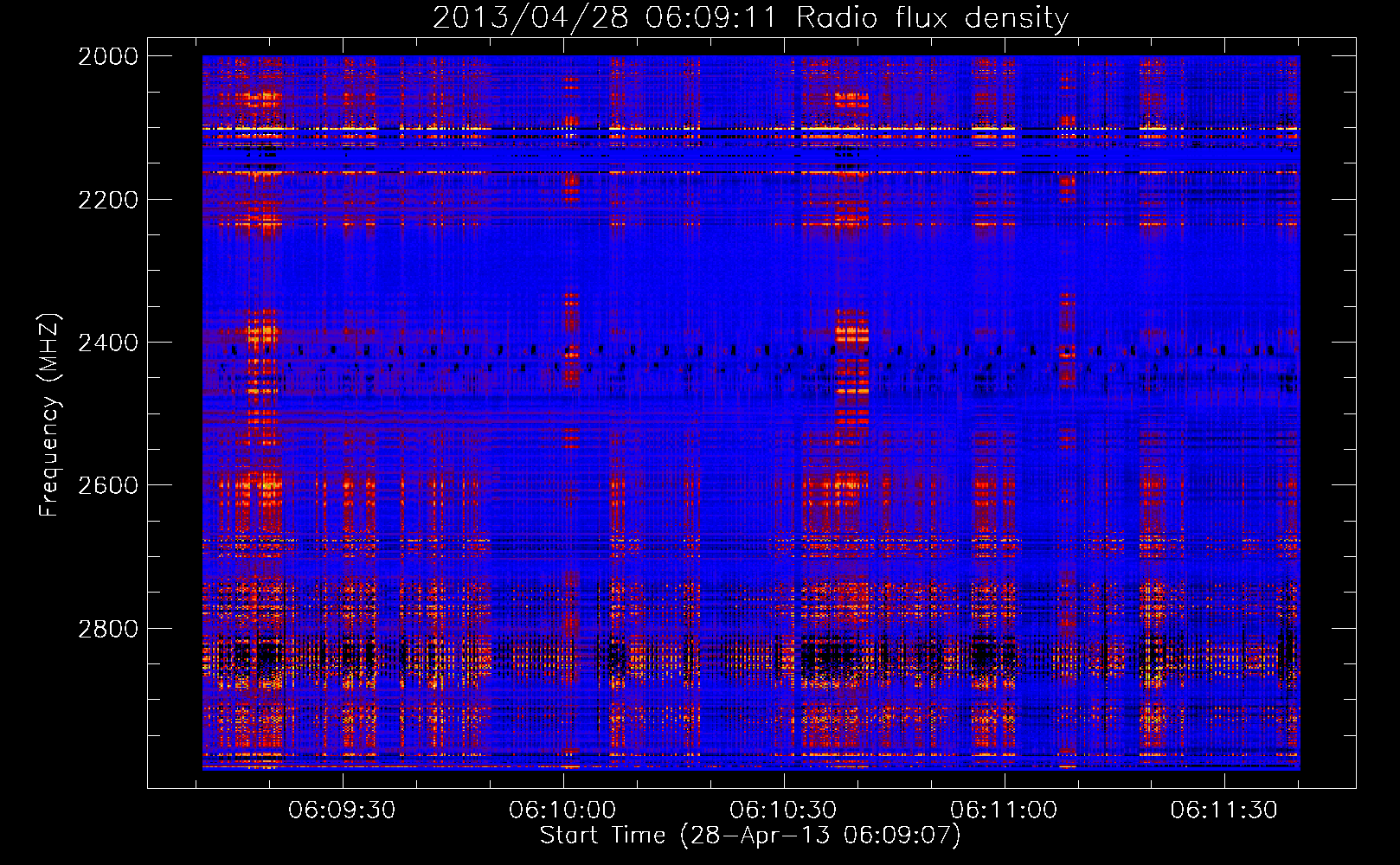Select the 2200 frequency tick label
The height and width of the screenshot is (865, 1400).
(x=108, y=200)
